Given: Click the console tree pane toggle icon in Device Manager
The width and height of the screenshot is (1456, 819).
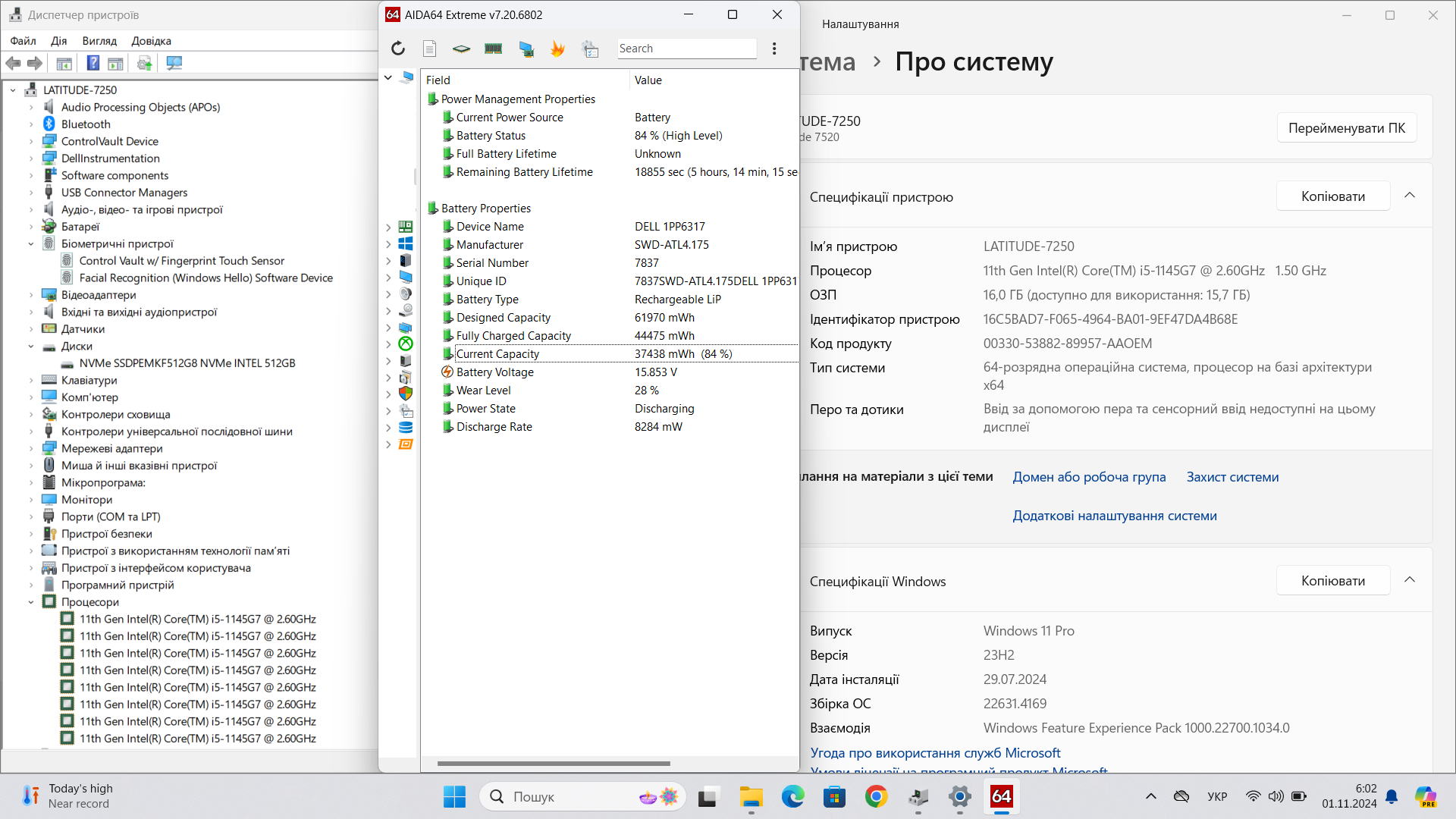Looking at the screenshot, I should [x=64, y=63].
